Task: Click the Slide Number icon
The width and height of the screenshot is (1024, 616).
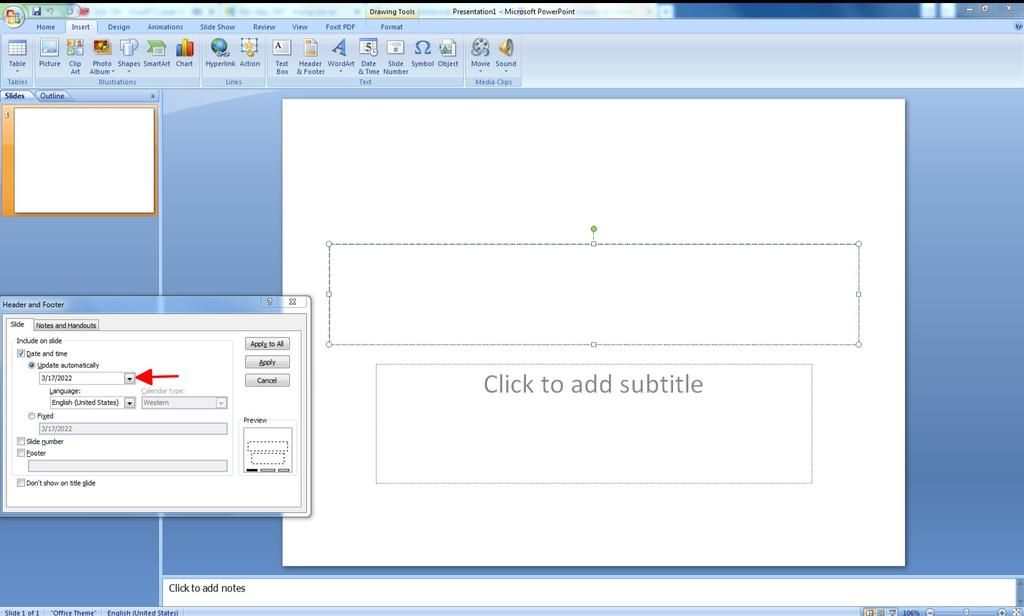Action: click(x=396, y=48)
